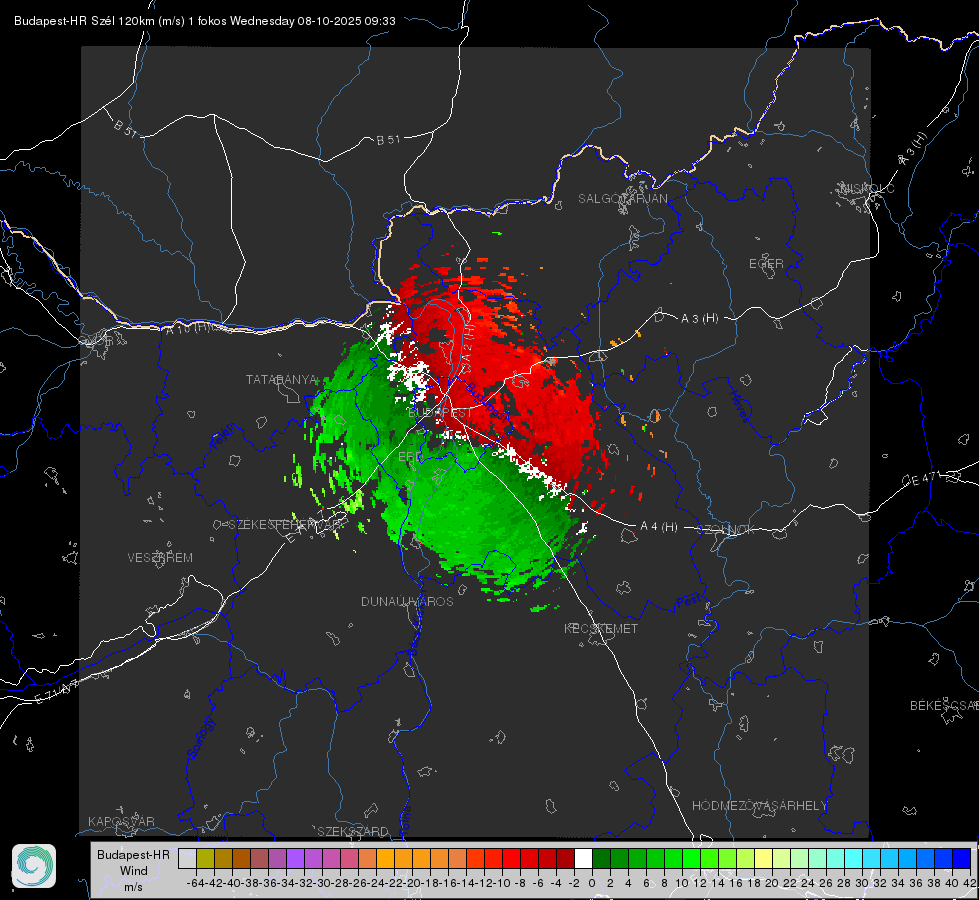Select the DUNAÚJVÁROS city label
Image resolution: width=979 pixels, height=900 pixels.
click(x=407, y=601)
